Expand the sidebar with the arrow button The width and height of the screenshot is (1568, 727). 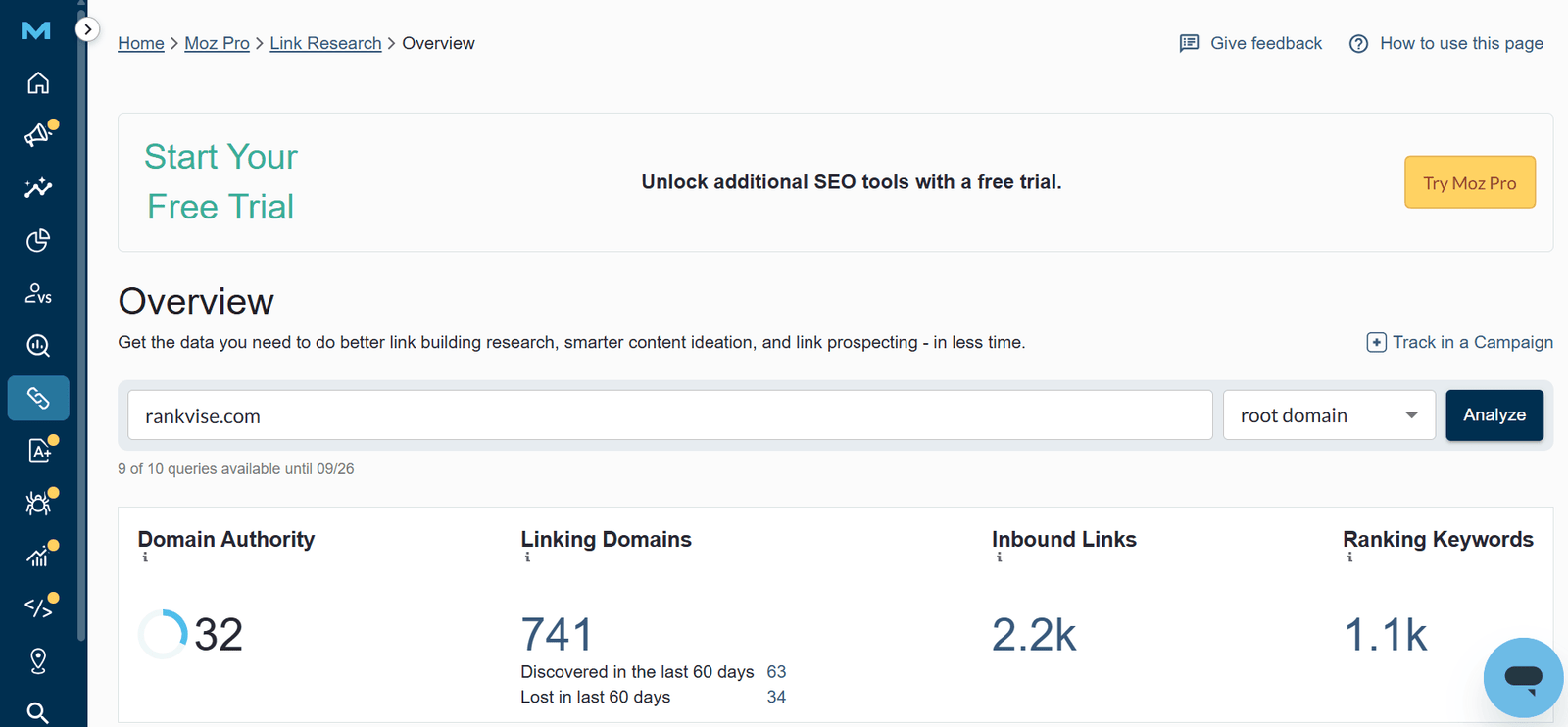pos(87,29)
